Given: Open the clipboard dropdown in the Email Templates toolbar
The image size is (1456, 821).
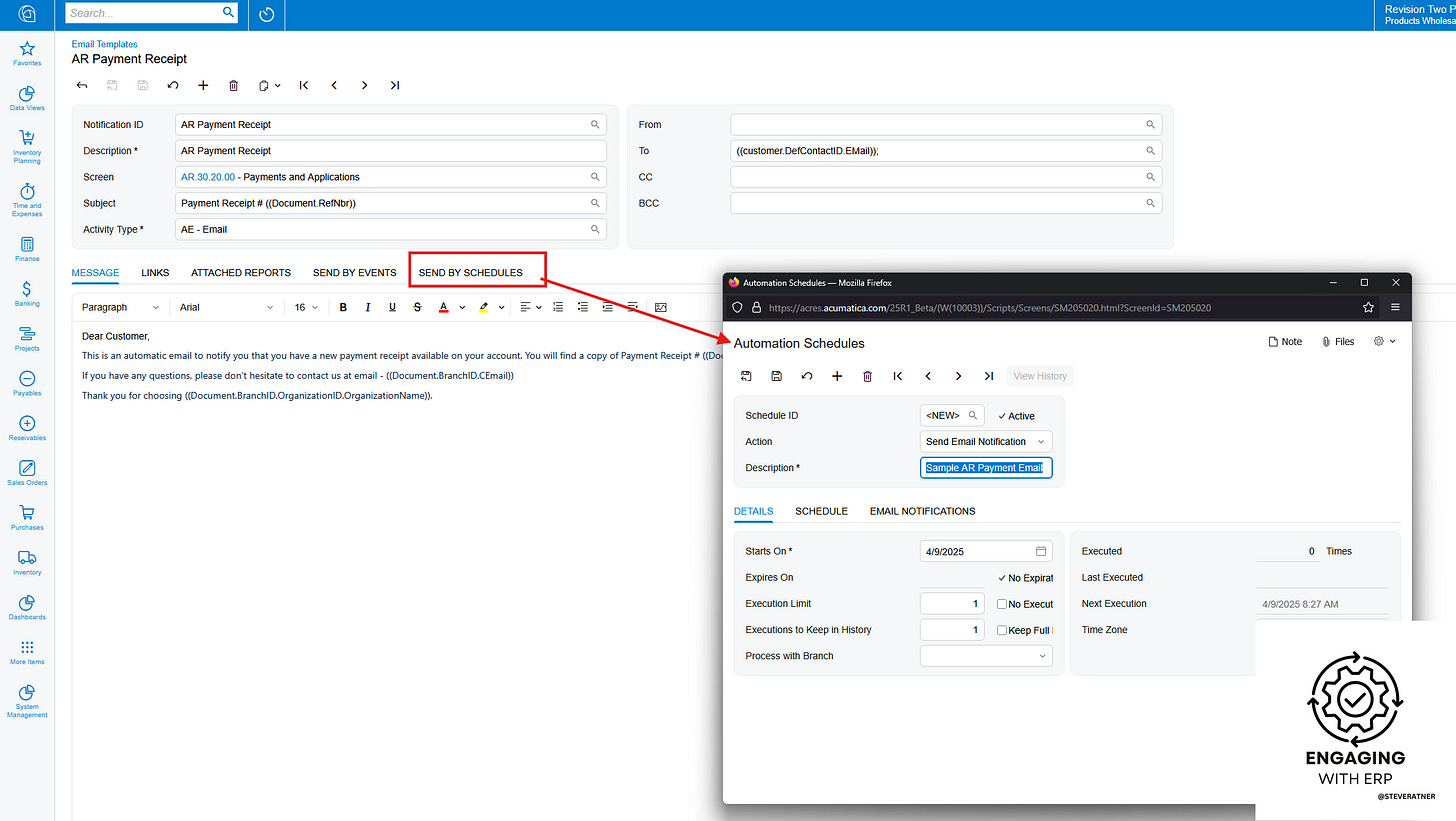Looking at the screenshot, I should pos(269,86).
